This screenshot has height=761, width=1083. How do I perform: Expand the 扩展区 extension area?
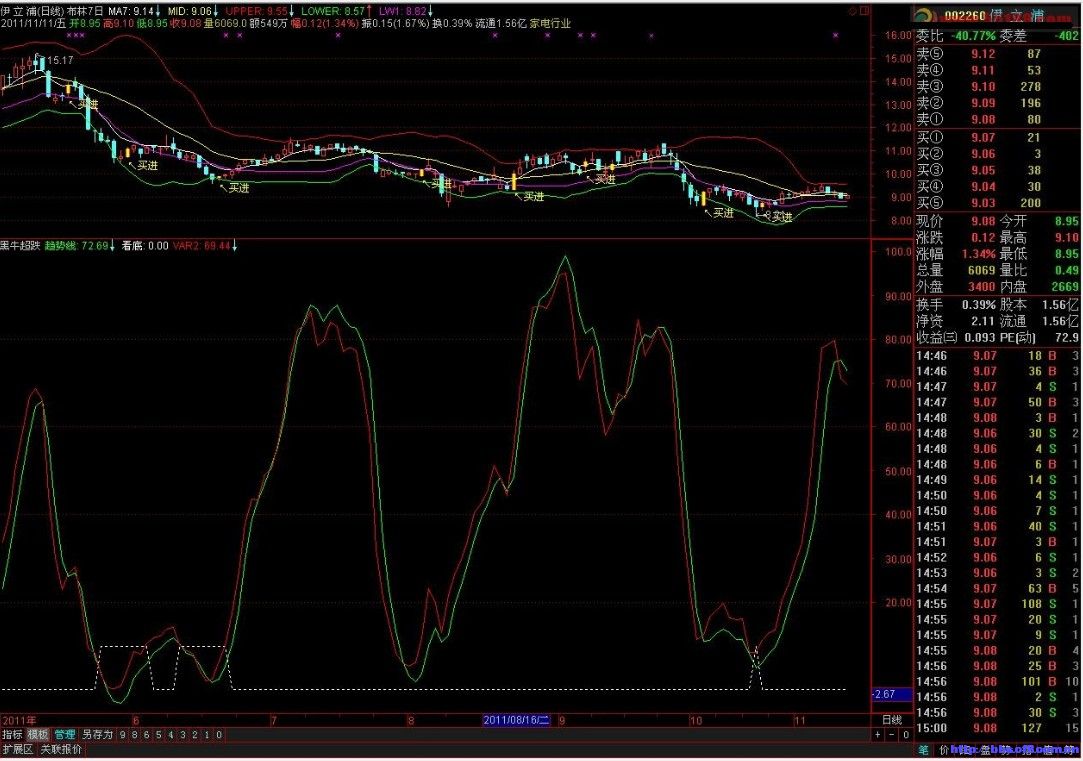[x=17, y=749]
